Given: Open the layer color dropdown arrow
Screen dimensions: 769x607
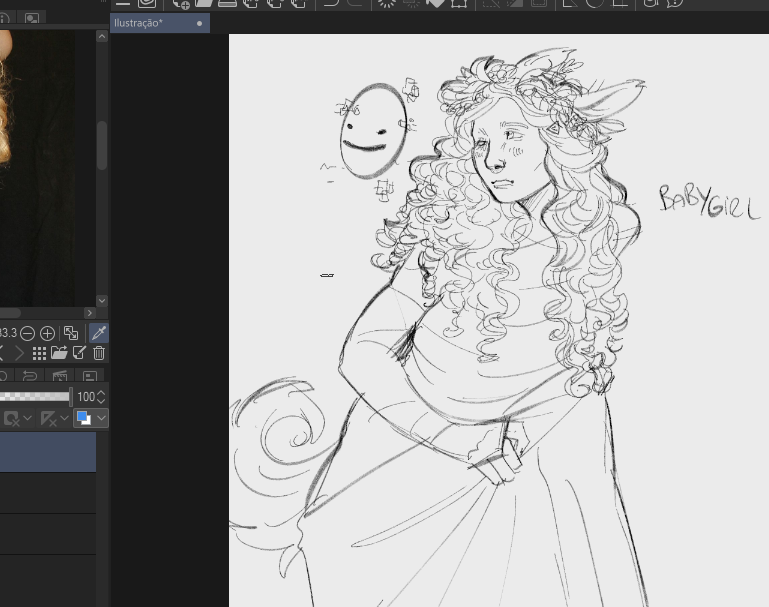Looking at the screenshot, I should coord(101,418).
